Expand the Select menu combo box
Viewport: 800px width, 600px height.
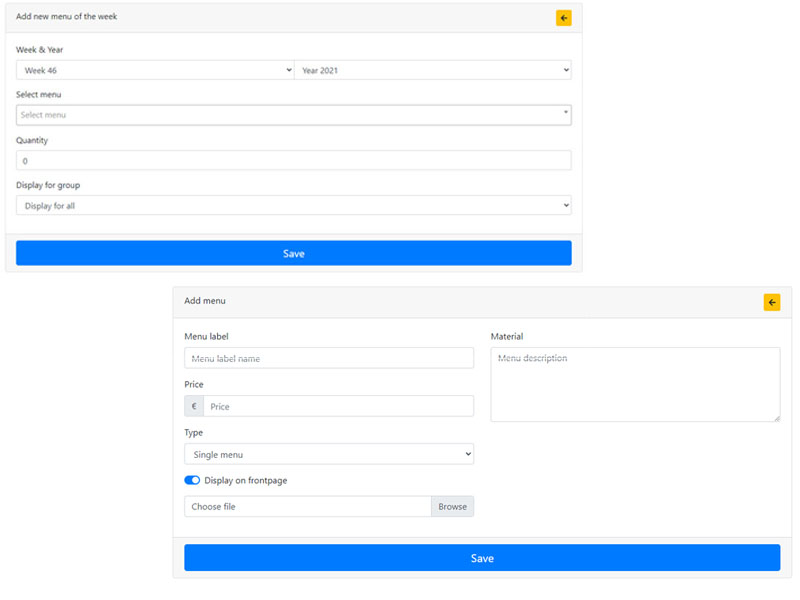tap(292, 113)
